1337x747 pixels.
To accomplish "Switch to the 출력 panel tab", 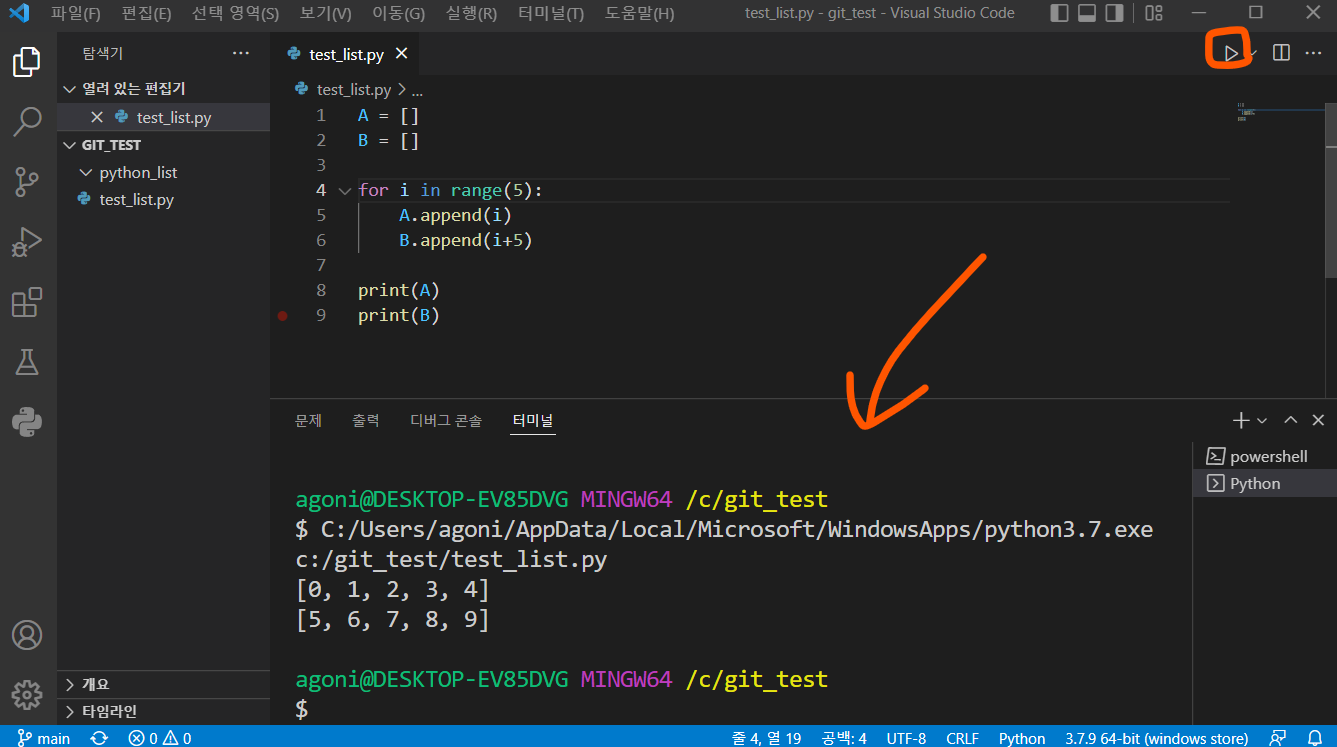I will point(366,421).
